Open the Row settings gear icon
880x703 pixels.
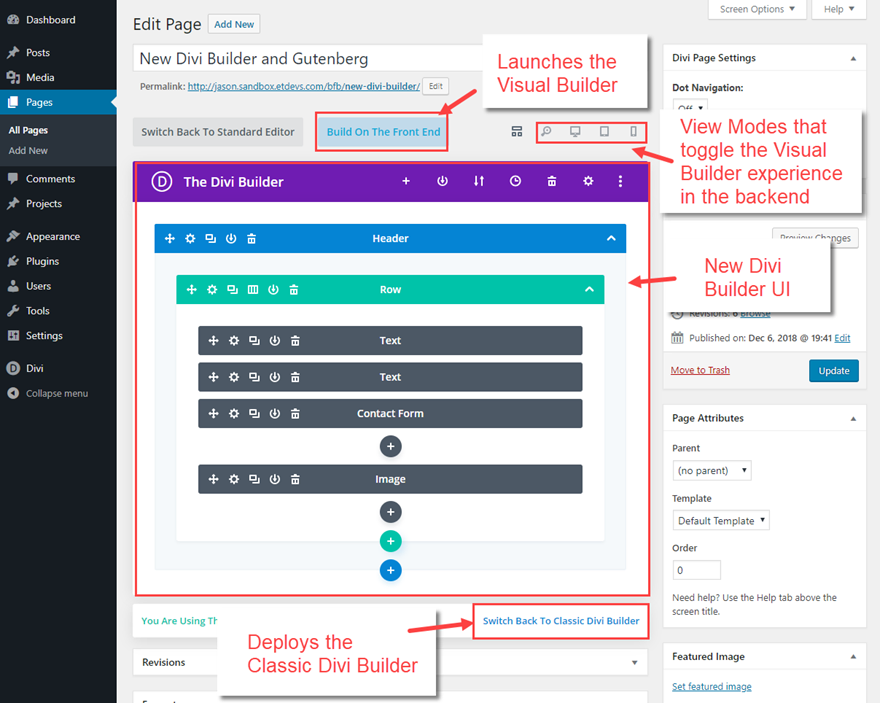[212, 289]
